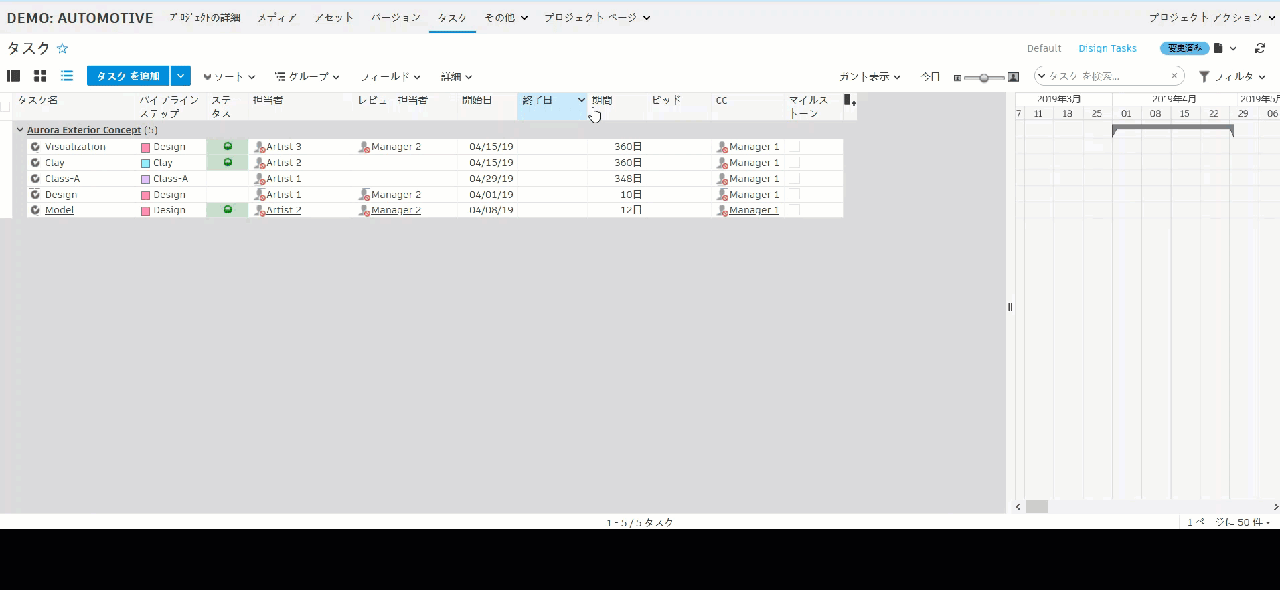Open the フィールド fields dropdown
The height and width of the screenshot is (590, 1280).
tap(390, 76)
